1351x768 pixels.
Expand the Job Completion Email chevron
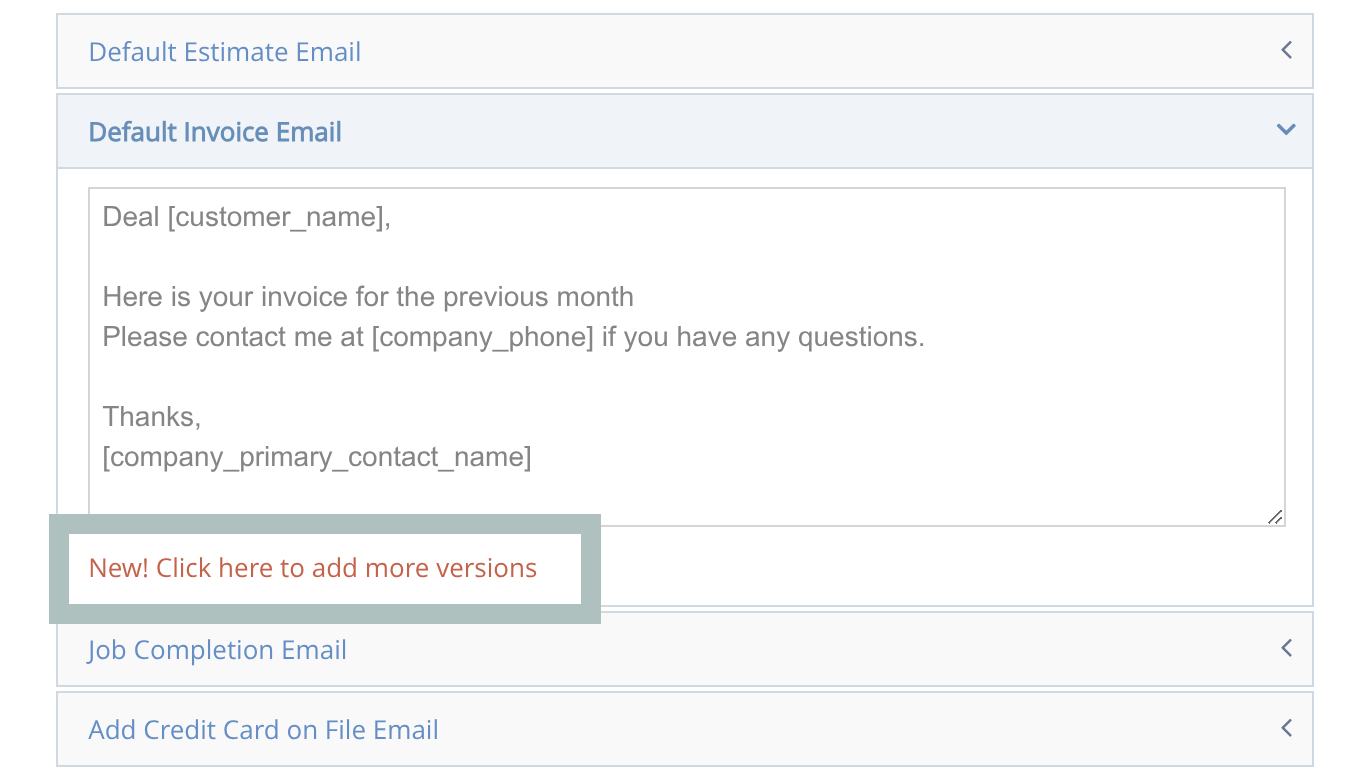(x=1286, y=648)
